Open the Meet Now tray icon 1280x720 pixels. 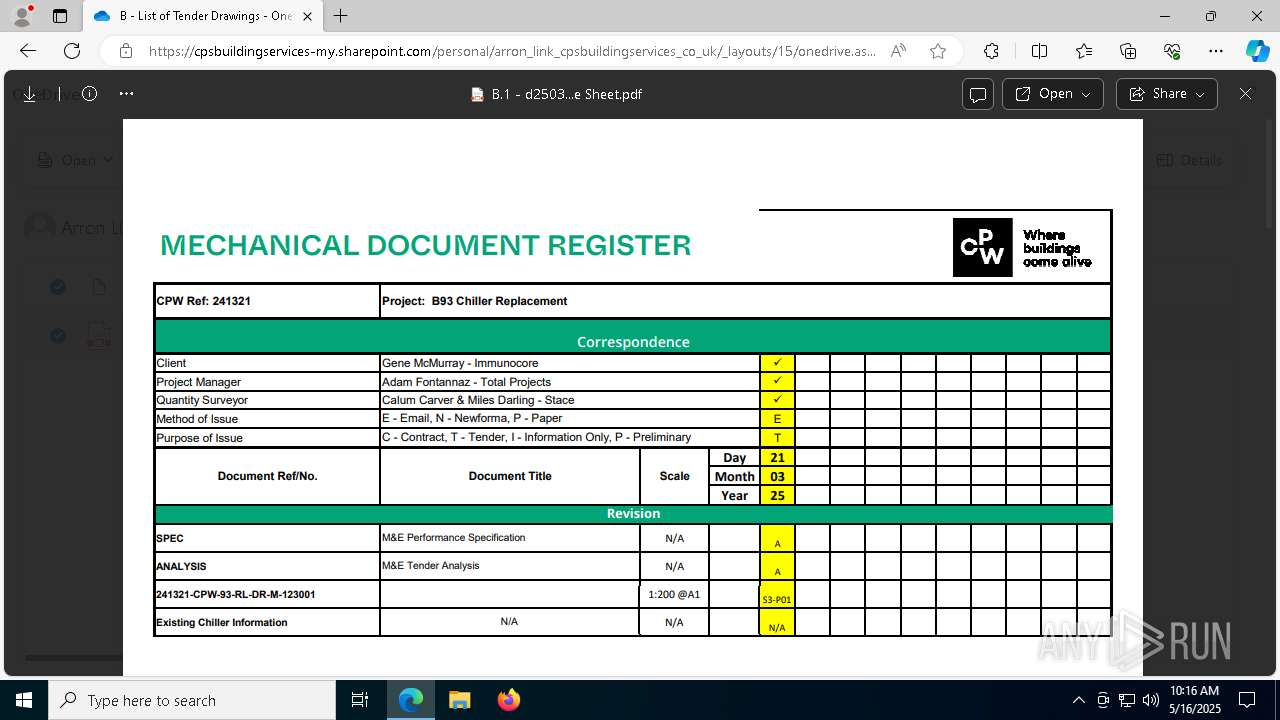click(x=1103, y=700)
